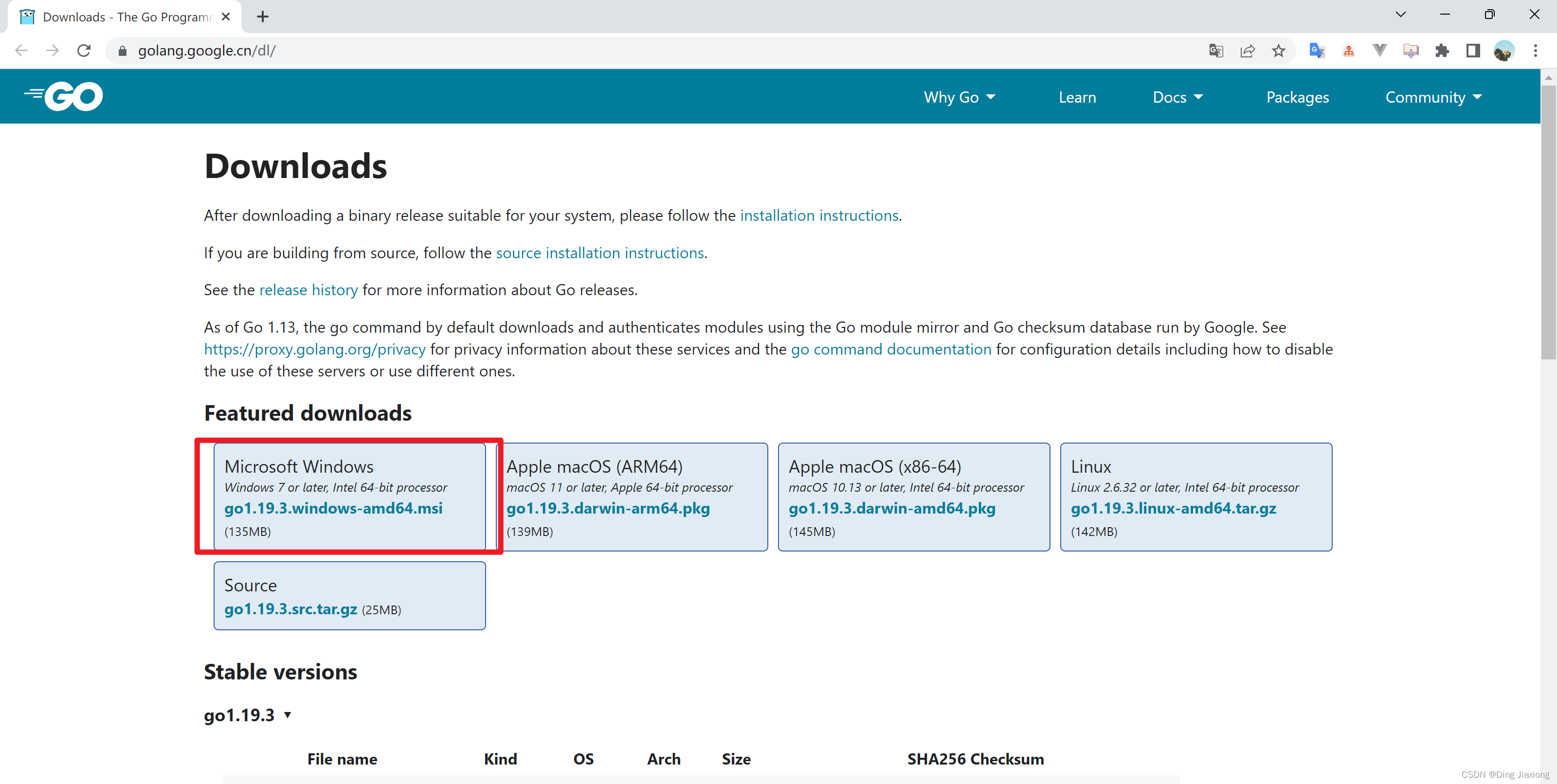
Task: Open the installation instructions link
Action: [819, 215]
